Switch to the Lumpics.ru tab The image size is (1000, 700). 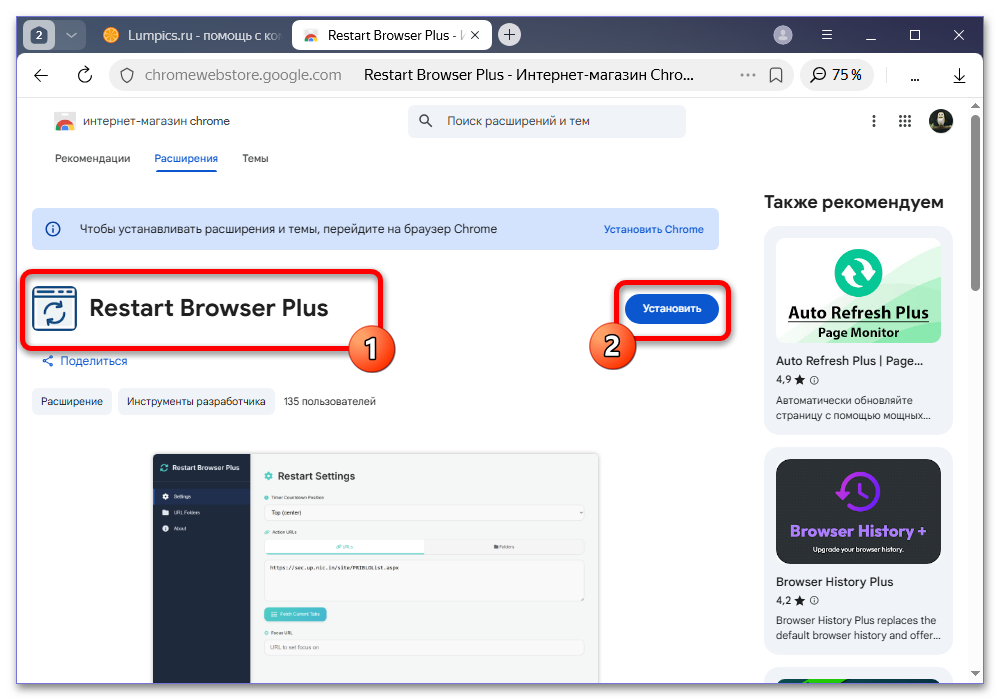(x=192, y=36)
